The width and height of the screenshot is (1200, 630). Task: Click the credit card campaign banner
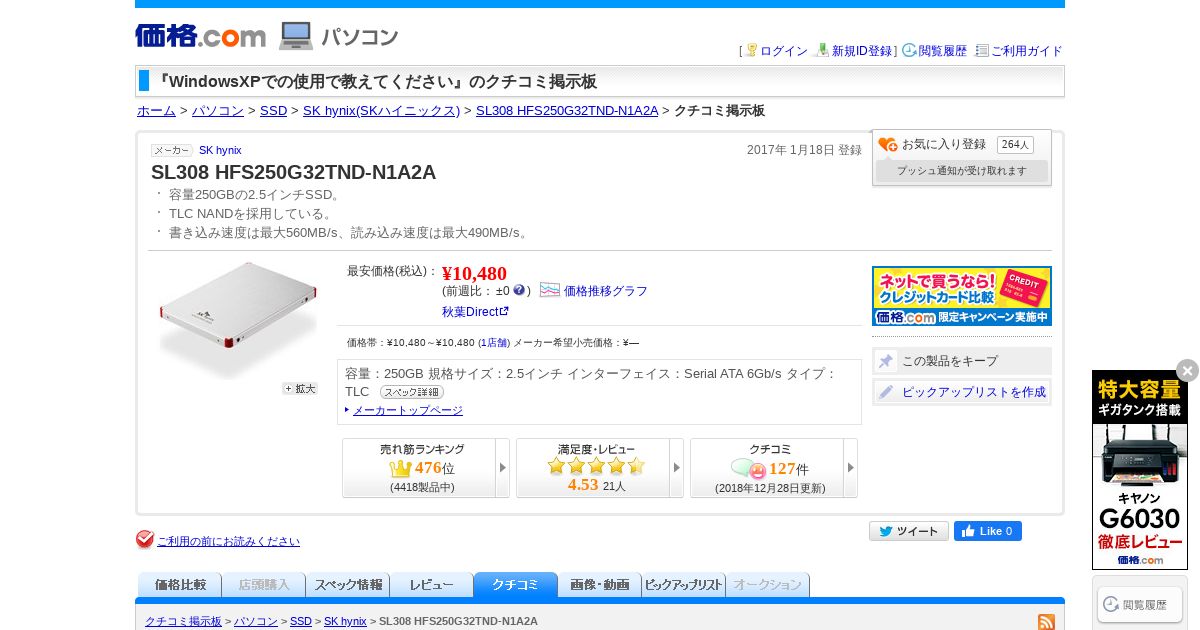962,296
